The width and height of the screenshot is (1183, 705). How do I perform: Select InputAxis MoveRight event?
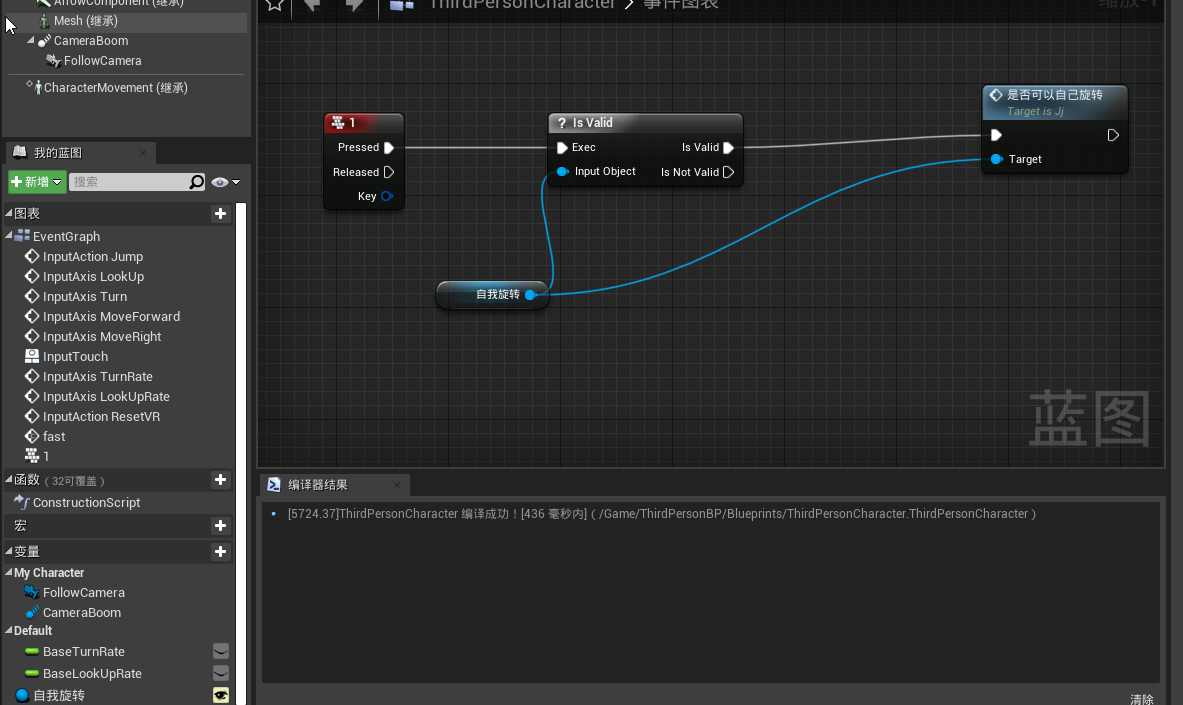(102, 337)
